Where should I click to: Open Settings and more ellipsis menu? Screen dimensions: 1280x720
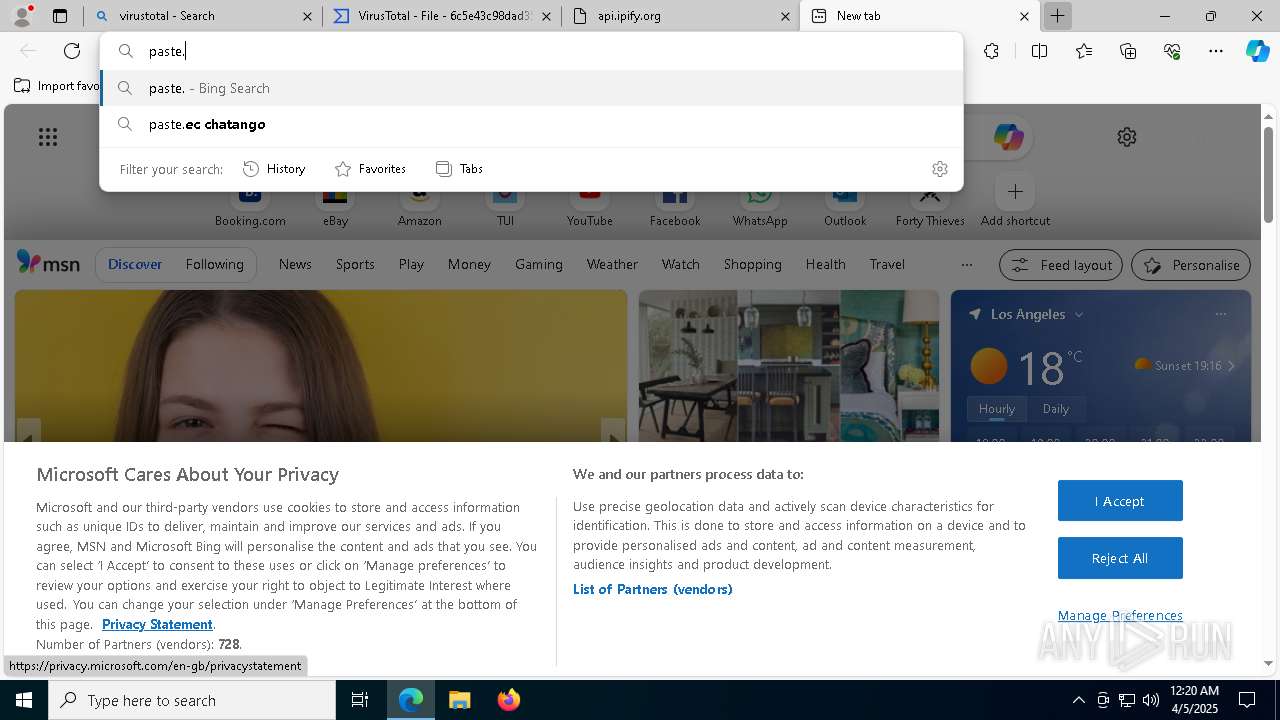[x=1216, y=51]
